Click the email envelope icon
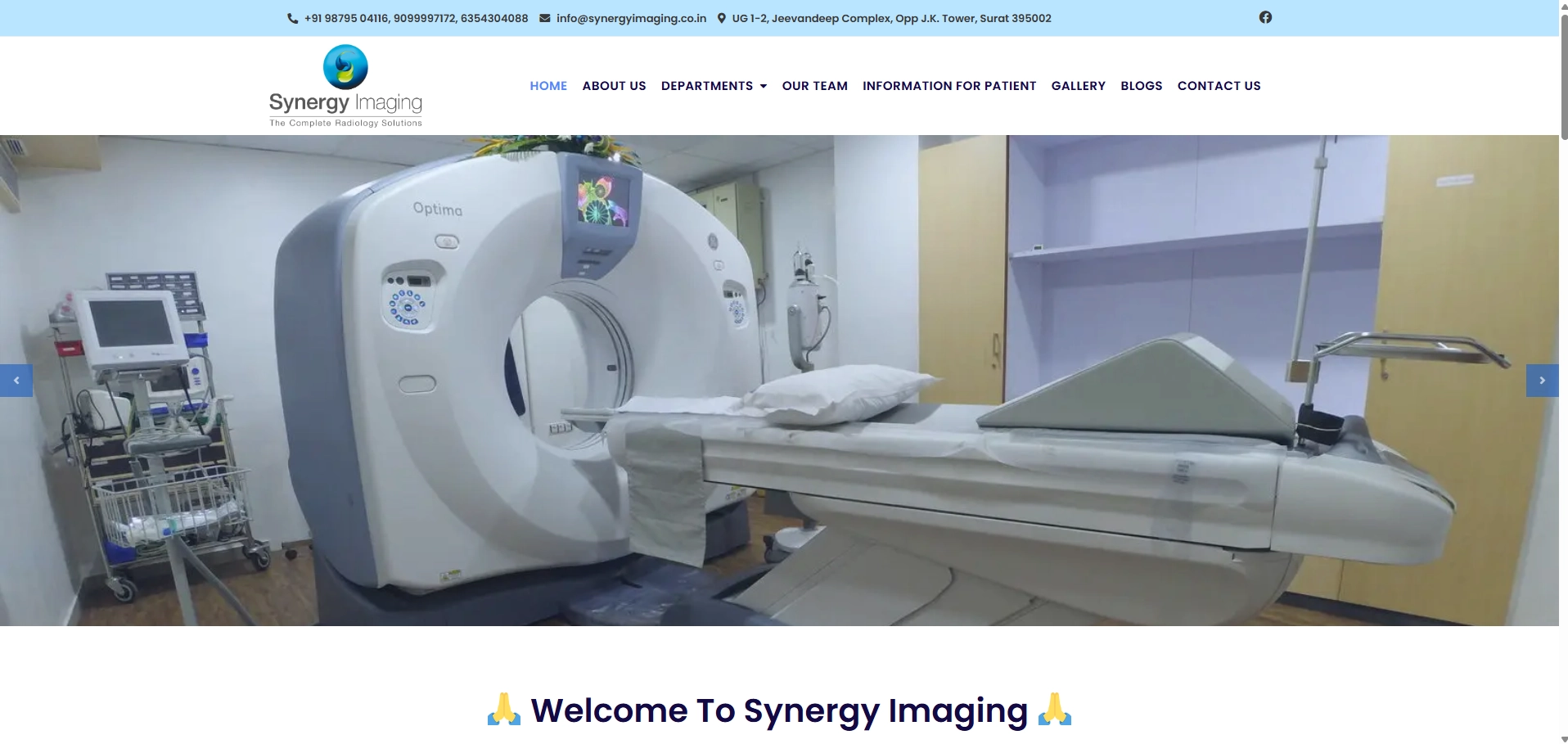The width and height of the screenshot is (1568, 744). coord(545,17)
